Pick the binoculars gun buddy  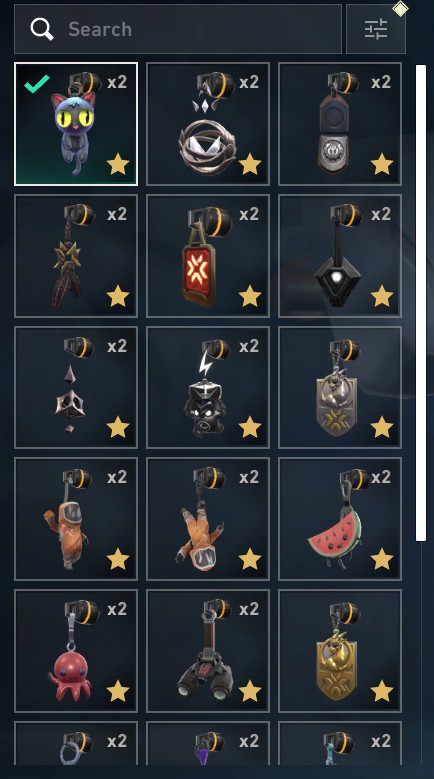pyautogui.click(x=208, y=651)
